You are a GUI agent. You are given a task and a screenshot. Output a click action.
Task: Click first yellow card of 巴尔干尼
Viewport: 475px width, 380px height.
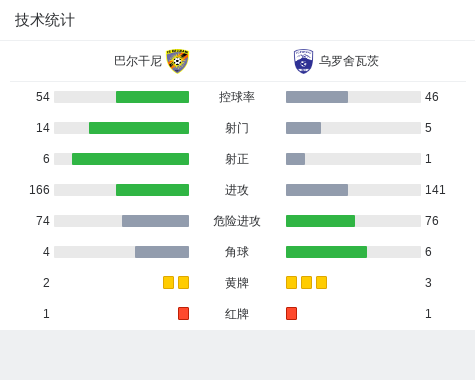pos(168,282)
